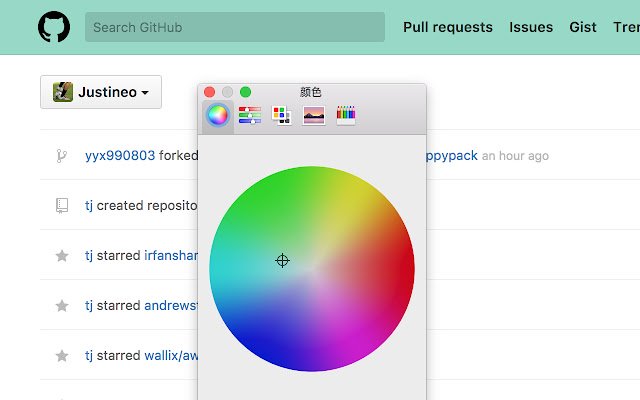Zoom the color picker with green button
Image resolution: width=640 pixels, height=400 pixels.
pyautogui.click(x=245, y=92)
